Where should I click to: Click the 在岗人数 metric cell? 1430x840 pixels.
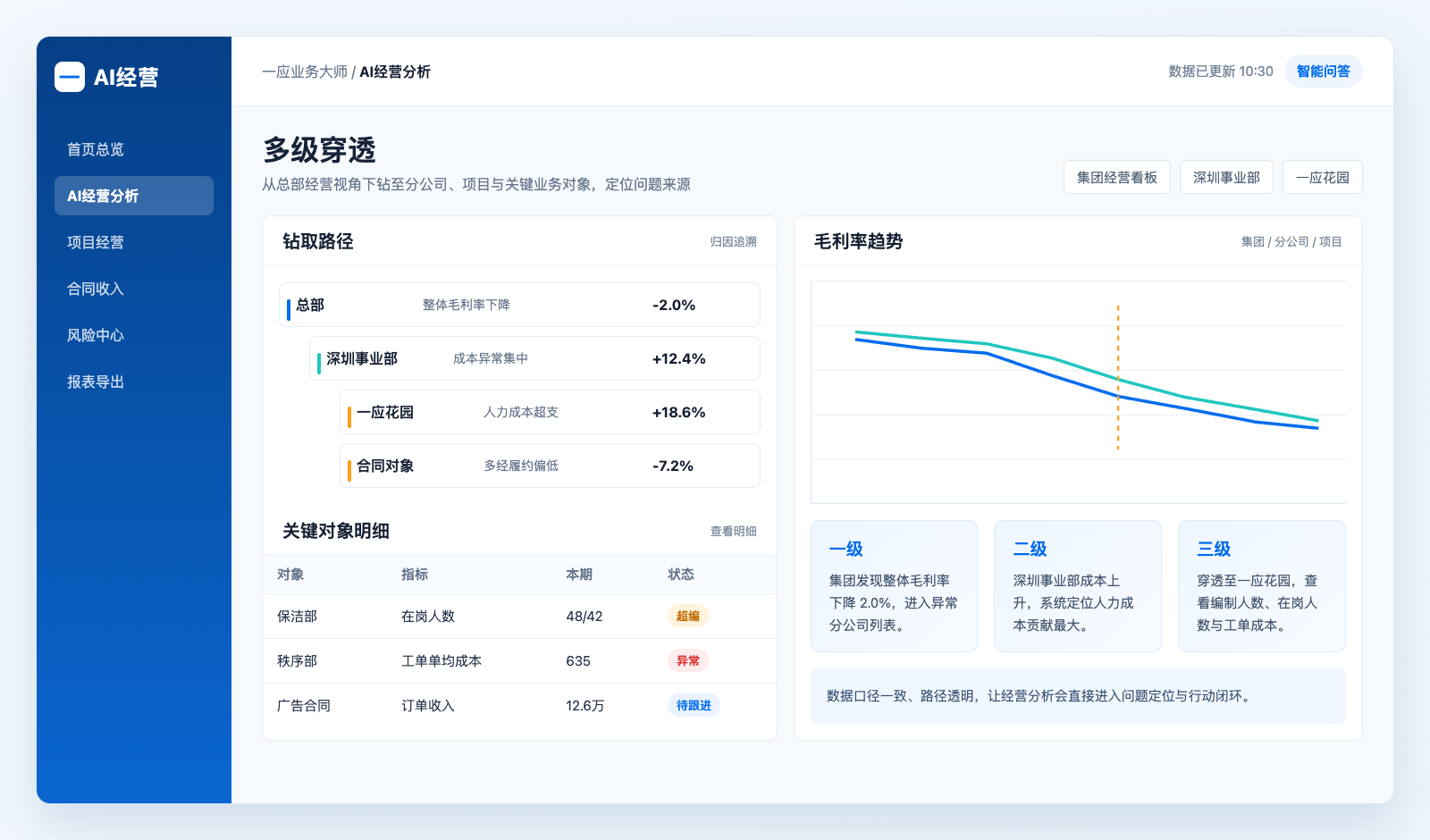pyautogui.click(x=428, y=616)
